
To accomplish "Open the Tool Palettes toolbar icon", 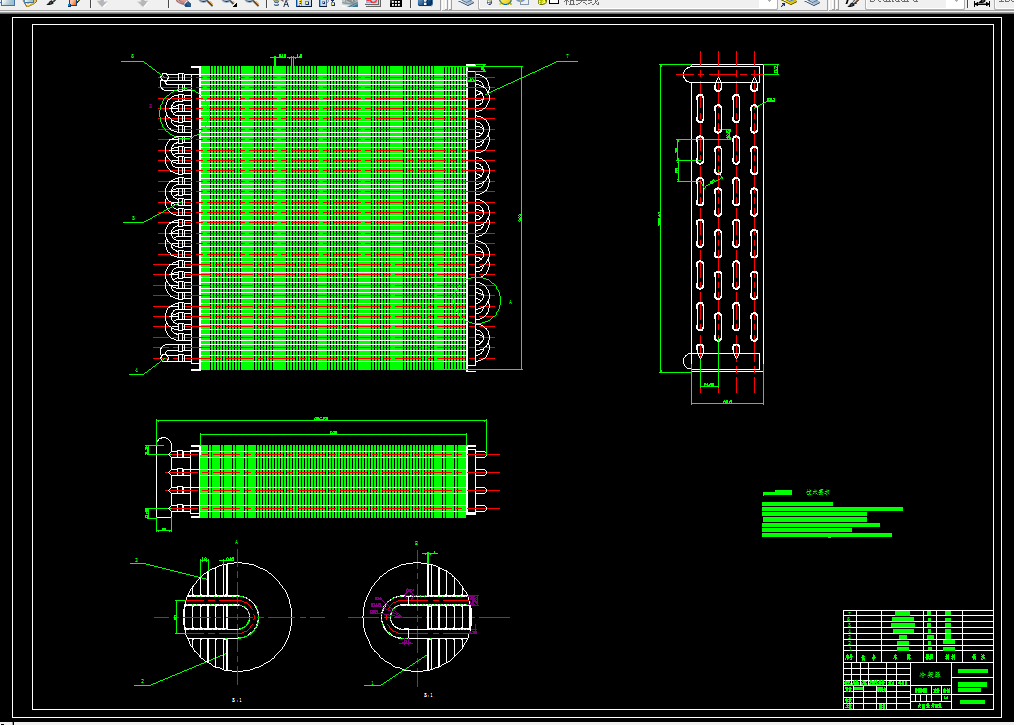I will (327, 2).
